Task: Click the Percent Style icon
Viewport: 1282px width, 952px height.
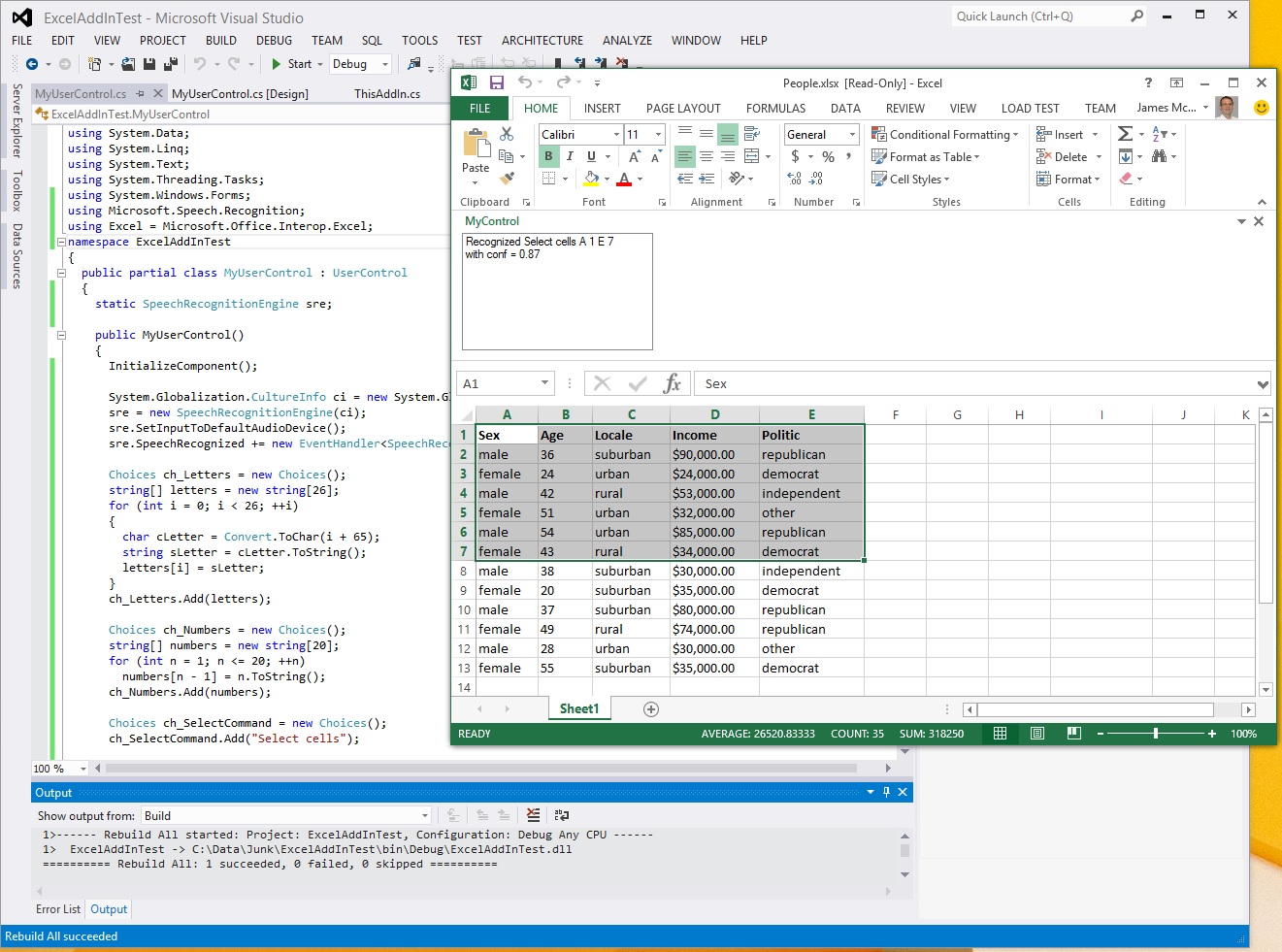Action: [828, 156]
